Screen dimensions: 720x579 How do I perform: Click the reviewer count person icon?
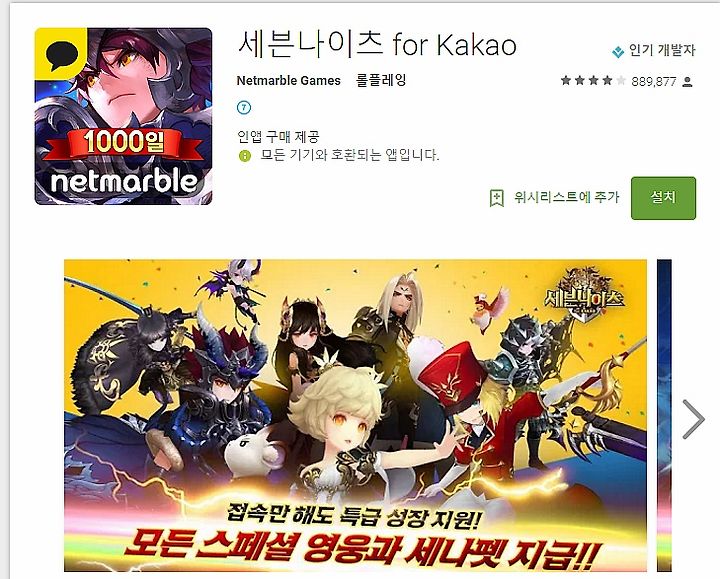pyautogui.click(x=687, y=82)
